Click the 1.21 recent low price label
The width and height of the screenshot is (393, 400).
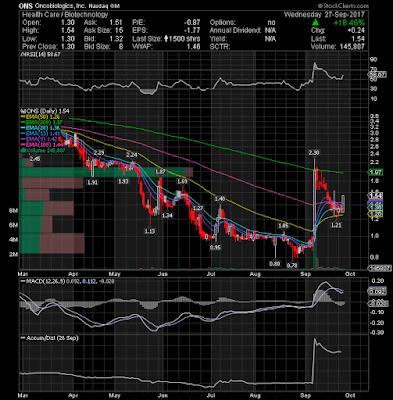coord(336,225)
